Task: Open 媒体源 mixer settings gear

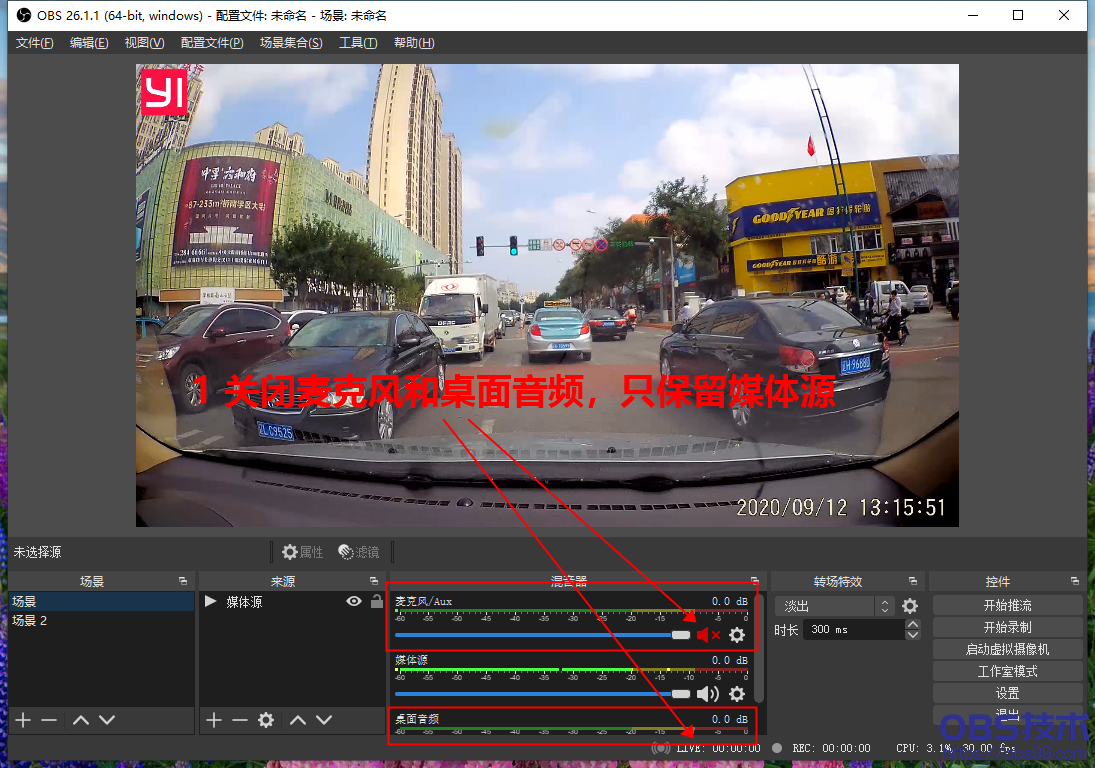Action: (737, 694)
